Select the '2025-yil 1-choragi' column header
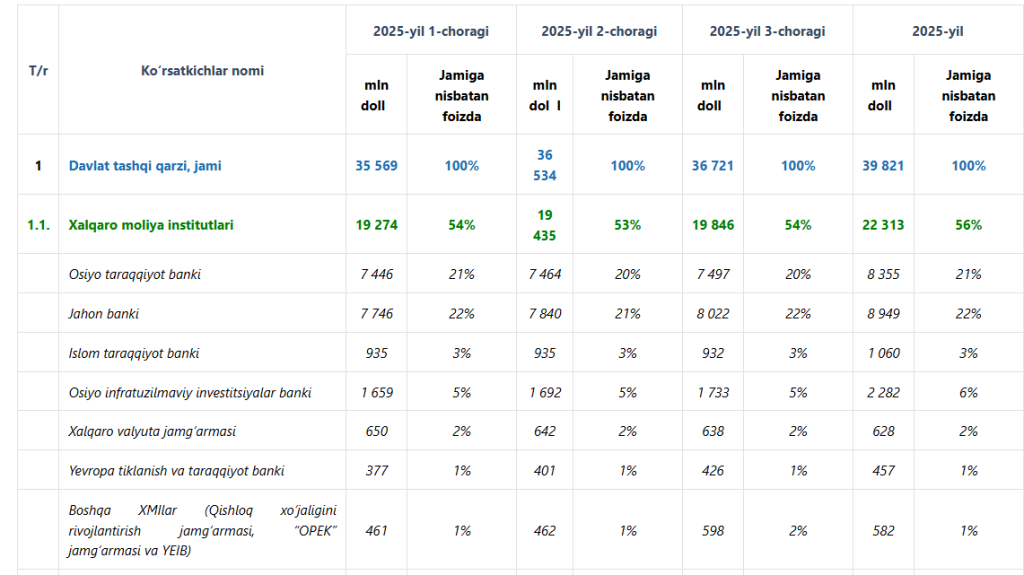Viewport: 1024px width, 575px height. click(431, 31)
